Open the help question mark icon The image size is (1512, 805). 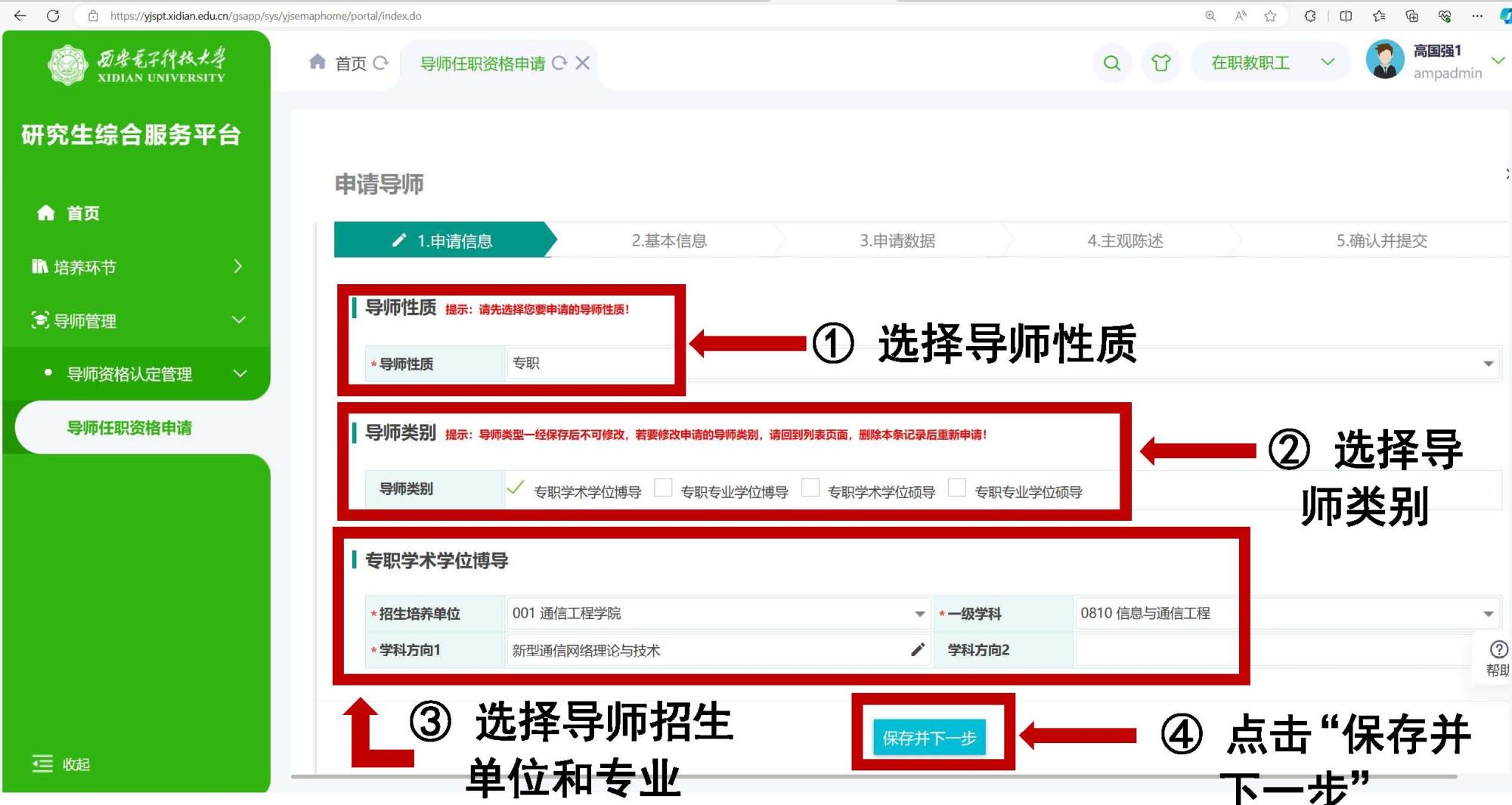pyautogui.click(x=1498, y=650)
